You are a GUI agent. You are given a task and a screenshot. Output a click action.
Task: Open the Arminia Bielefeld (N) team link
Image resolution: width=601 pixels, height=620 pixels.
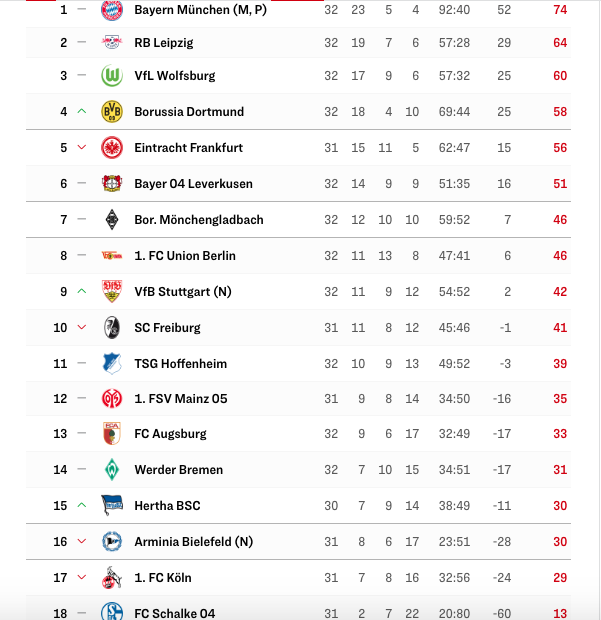[194, 541]
